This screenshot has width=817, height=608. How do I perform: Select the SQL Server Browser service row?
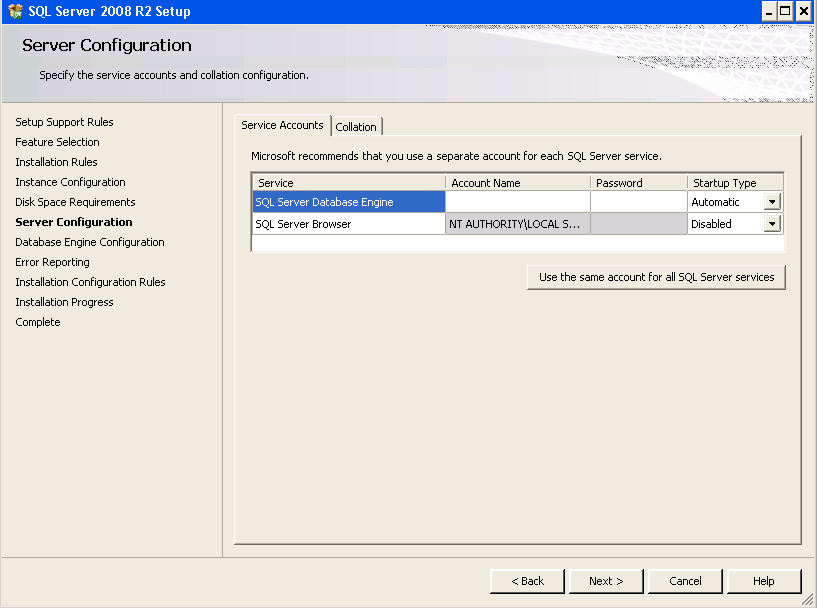coord(348,223)
